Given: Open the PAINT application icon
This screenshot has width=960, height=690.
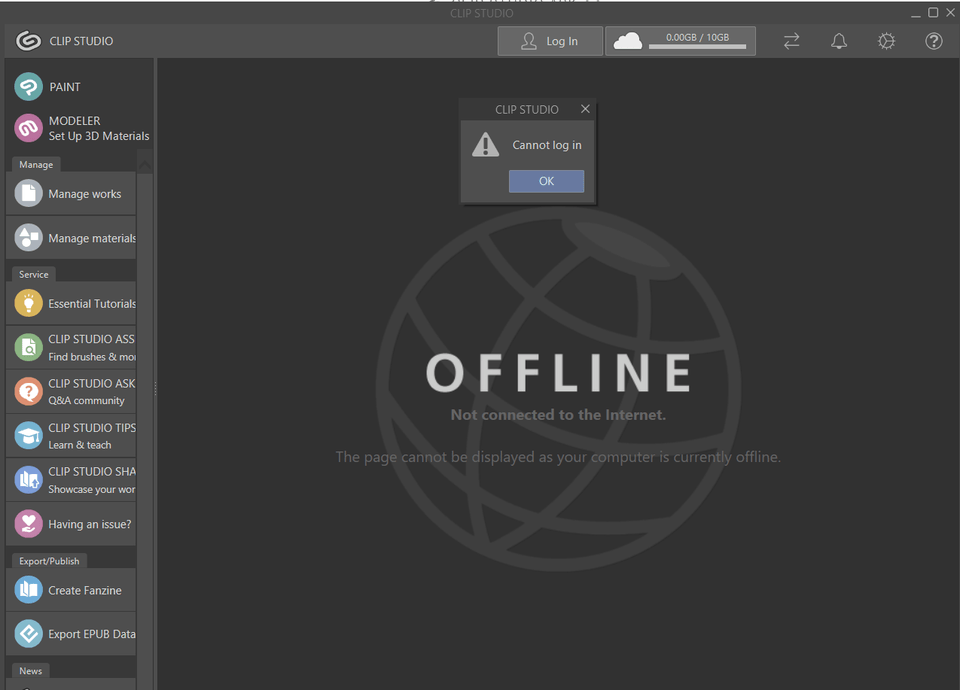Looking at the screenshot, I should 29,87.
